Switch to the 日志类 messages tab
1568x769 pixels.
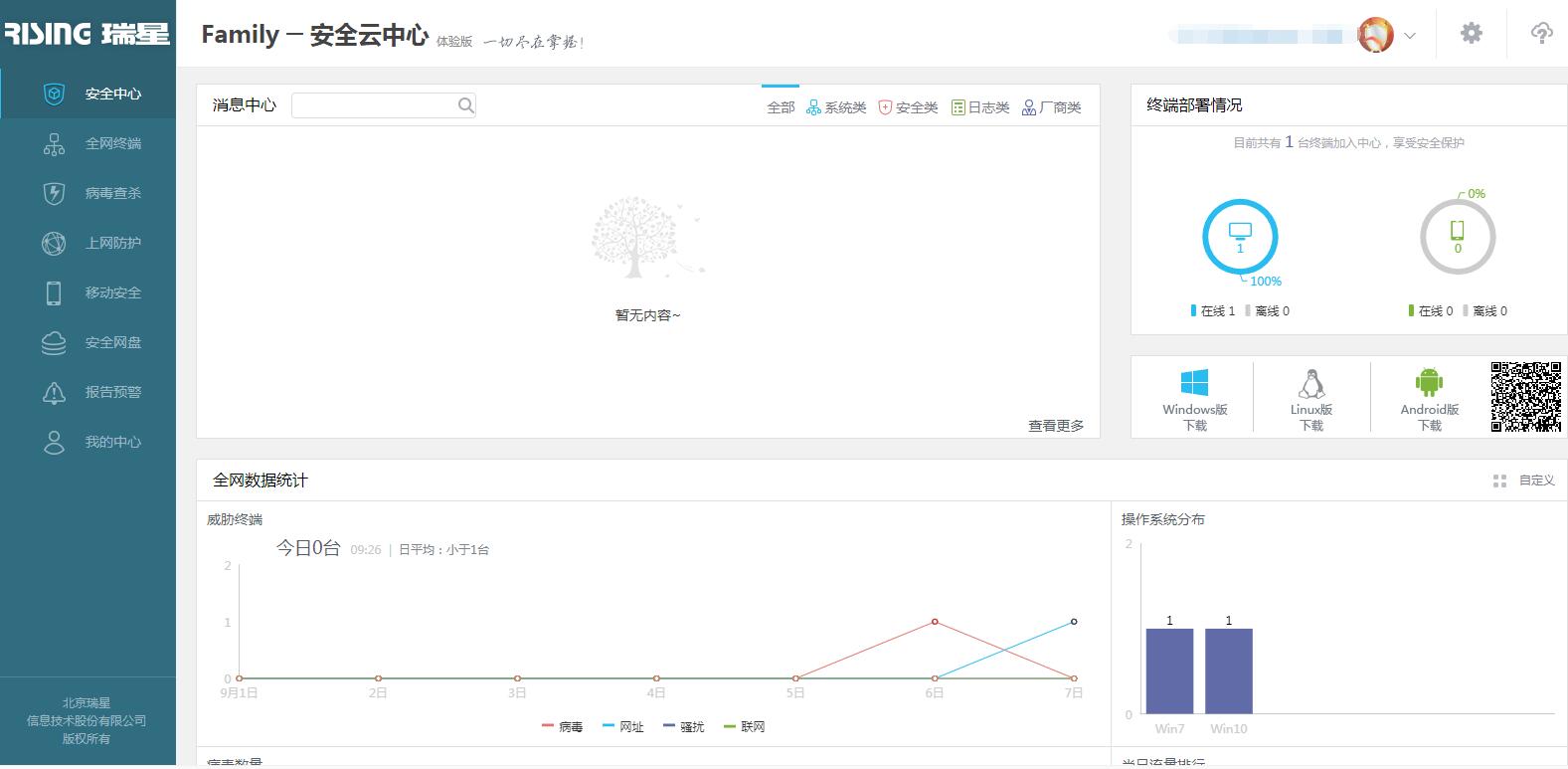(x=980, y=107)
